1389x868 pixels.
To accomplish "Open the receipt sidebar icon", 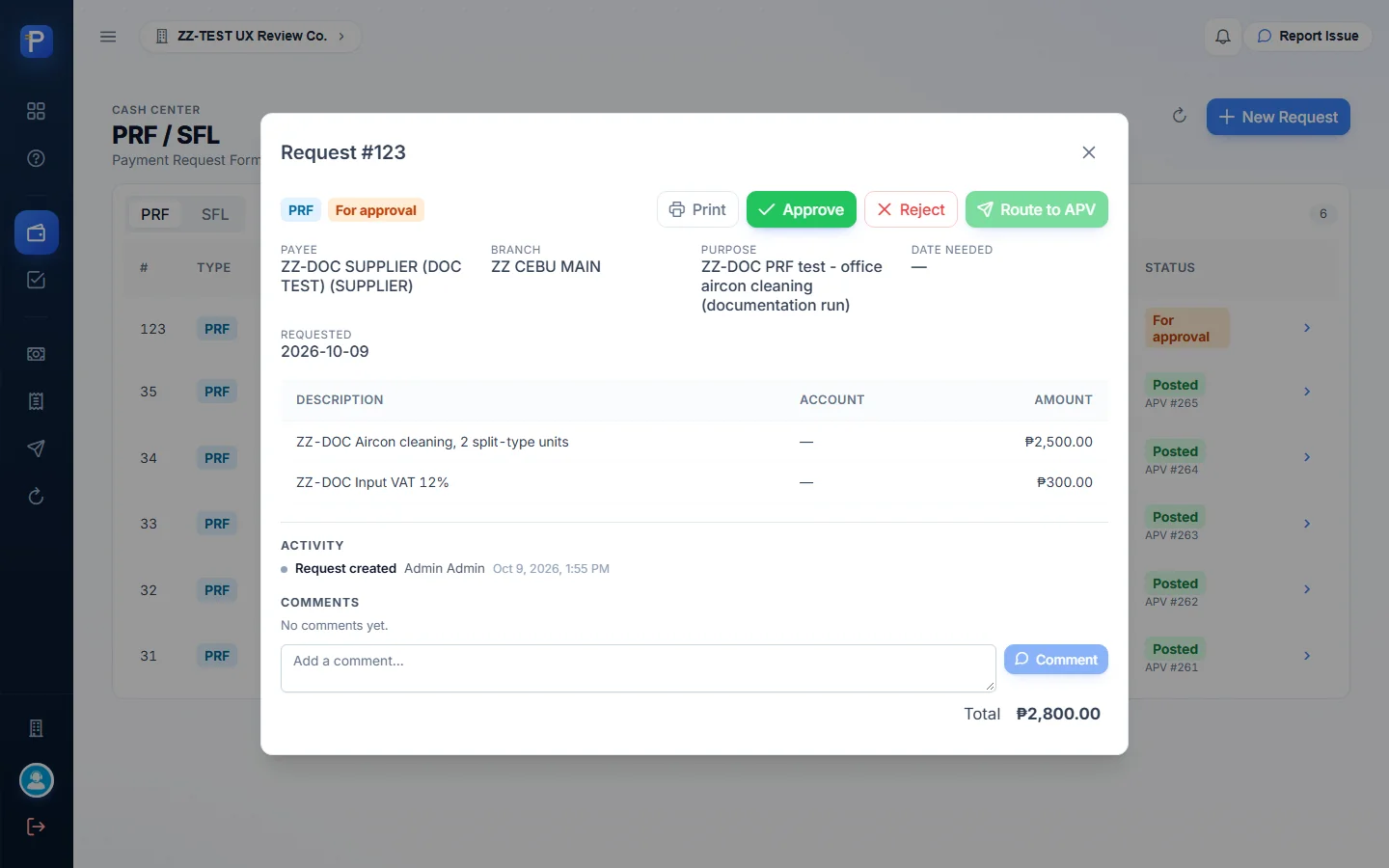I will pyautogui.click(x=36, y=401).
